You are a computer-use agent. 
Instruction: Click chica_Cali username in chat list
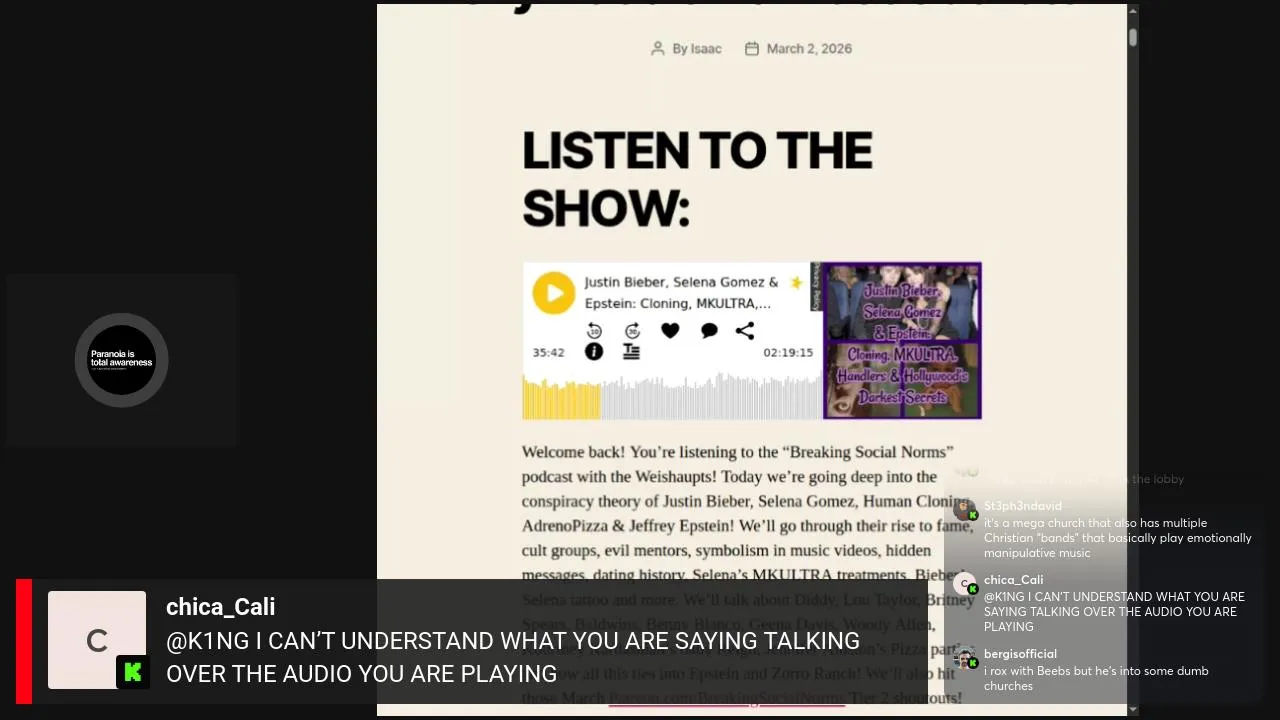[1013, 580]
